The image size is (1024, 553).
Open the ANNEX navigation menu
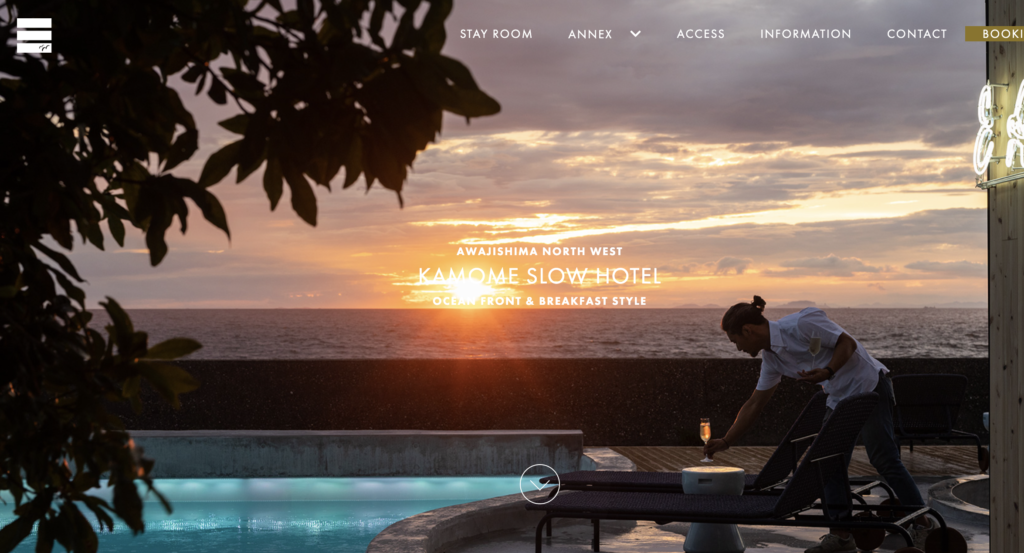click(590, 34)
